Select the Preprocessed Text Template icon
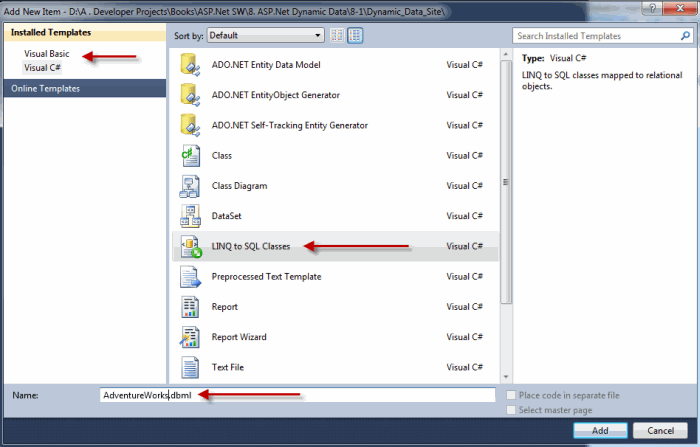The width and height of the screenshot is (700, 447). [x=190, y=277]
